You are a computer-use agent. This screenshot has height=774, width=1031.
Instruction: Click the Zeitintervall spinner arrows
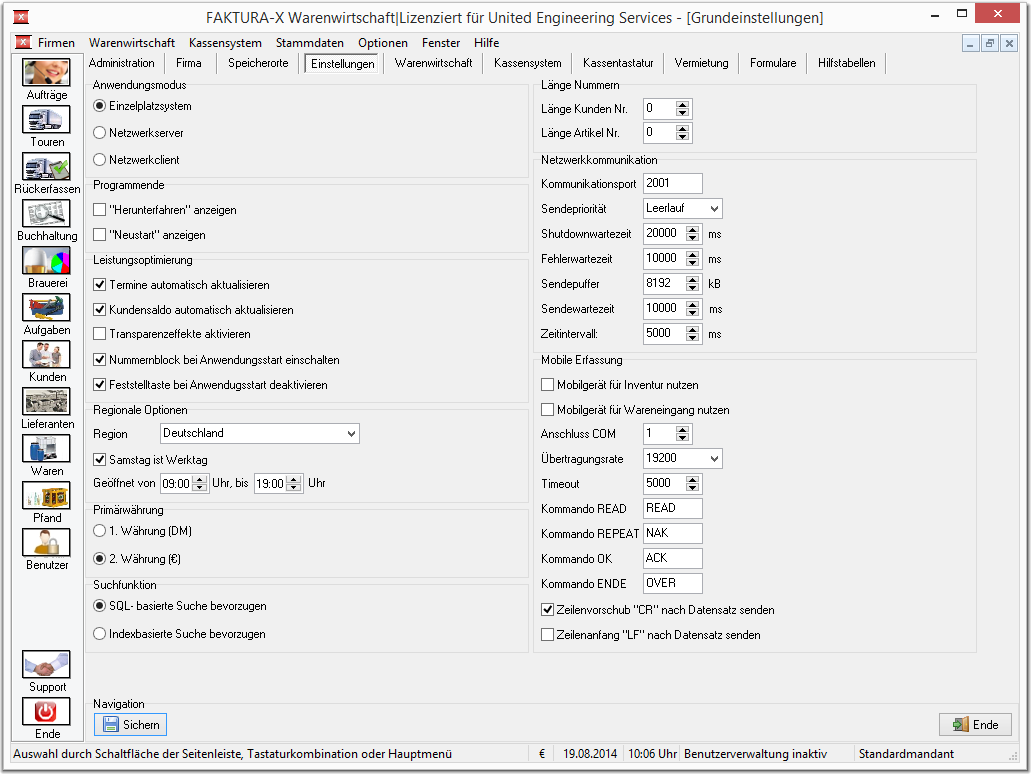point(692,333)
